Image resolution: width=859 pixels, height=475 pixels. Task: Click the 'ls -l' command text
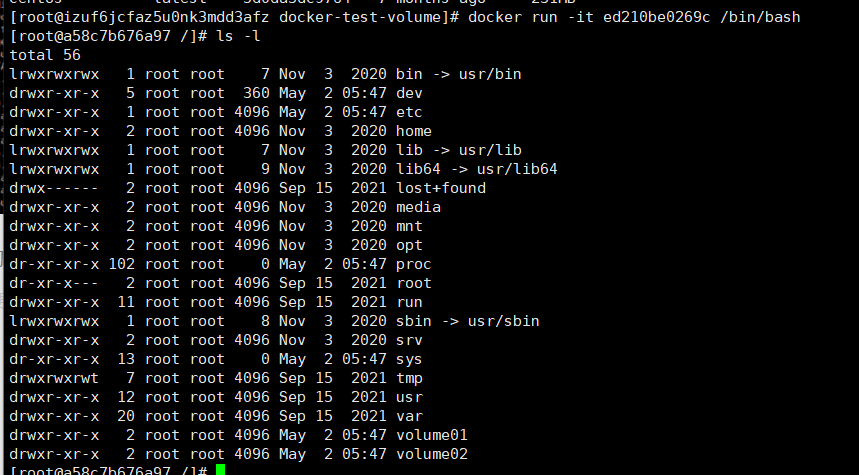[238, 36]
